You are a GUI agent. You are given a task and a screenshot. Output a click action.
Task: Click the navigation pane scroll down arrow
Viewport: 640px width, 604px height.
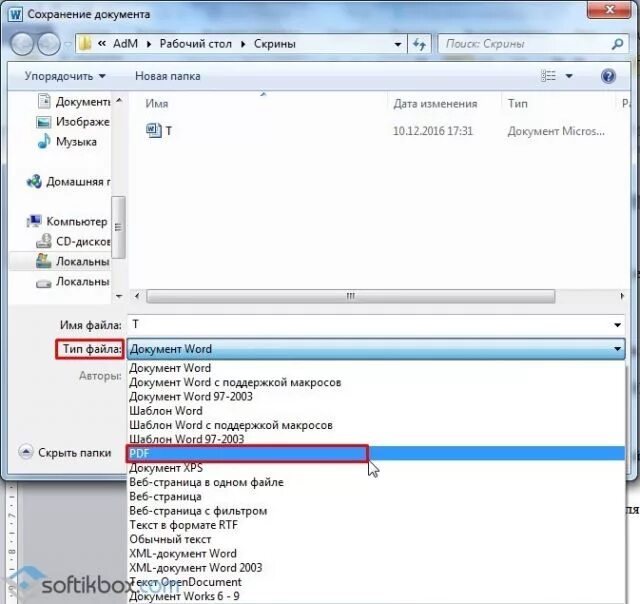tap(119, 296)
